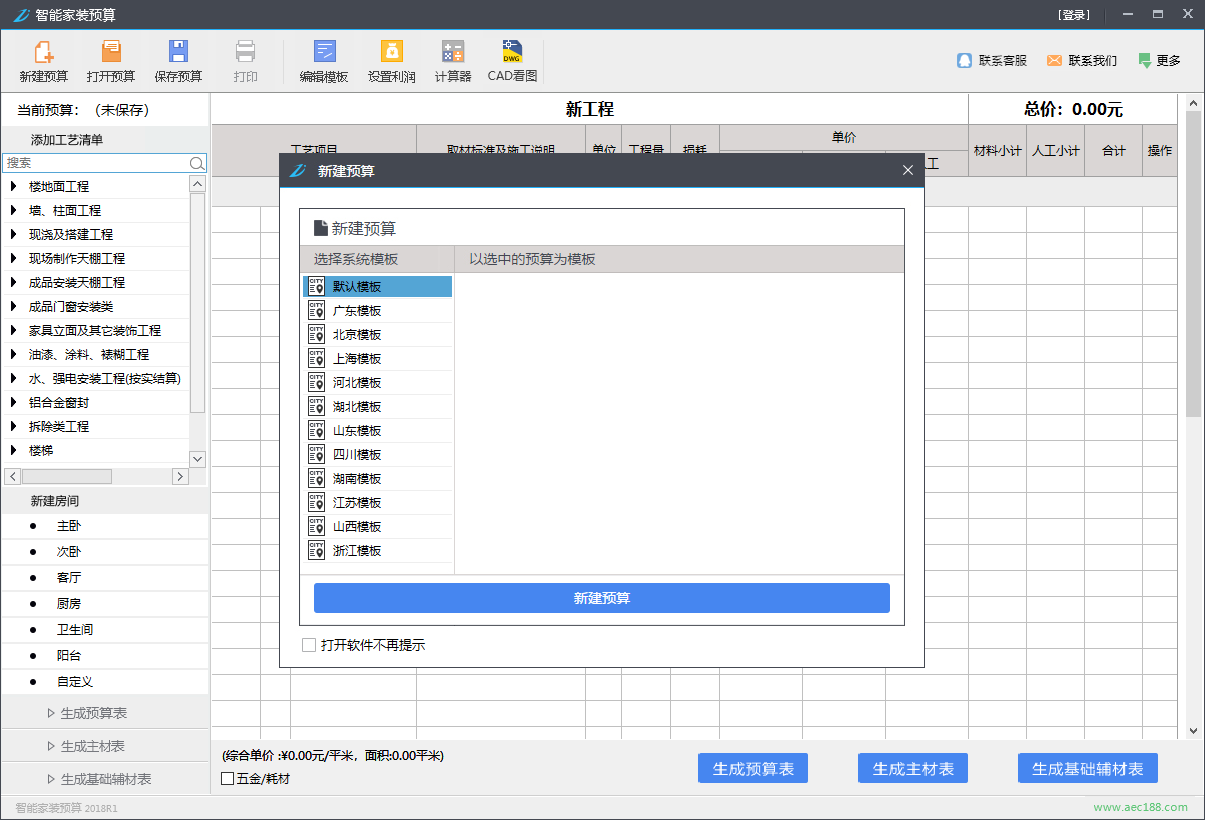The image size is (1205, 820).
Task: Click the 联系我们 envelope icon
Action: tap(1054, 60)
